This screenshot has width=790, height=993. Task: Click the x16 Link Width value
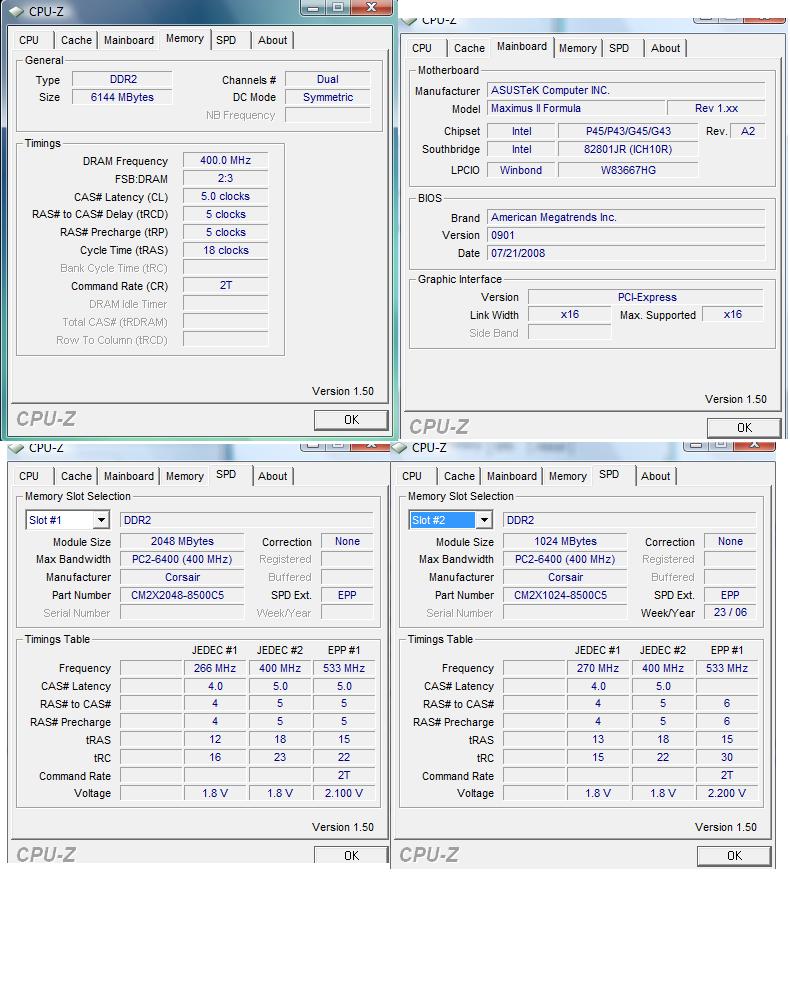(570, 314)
